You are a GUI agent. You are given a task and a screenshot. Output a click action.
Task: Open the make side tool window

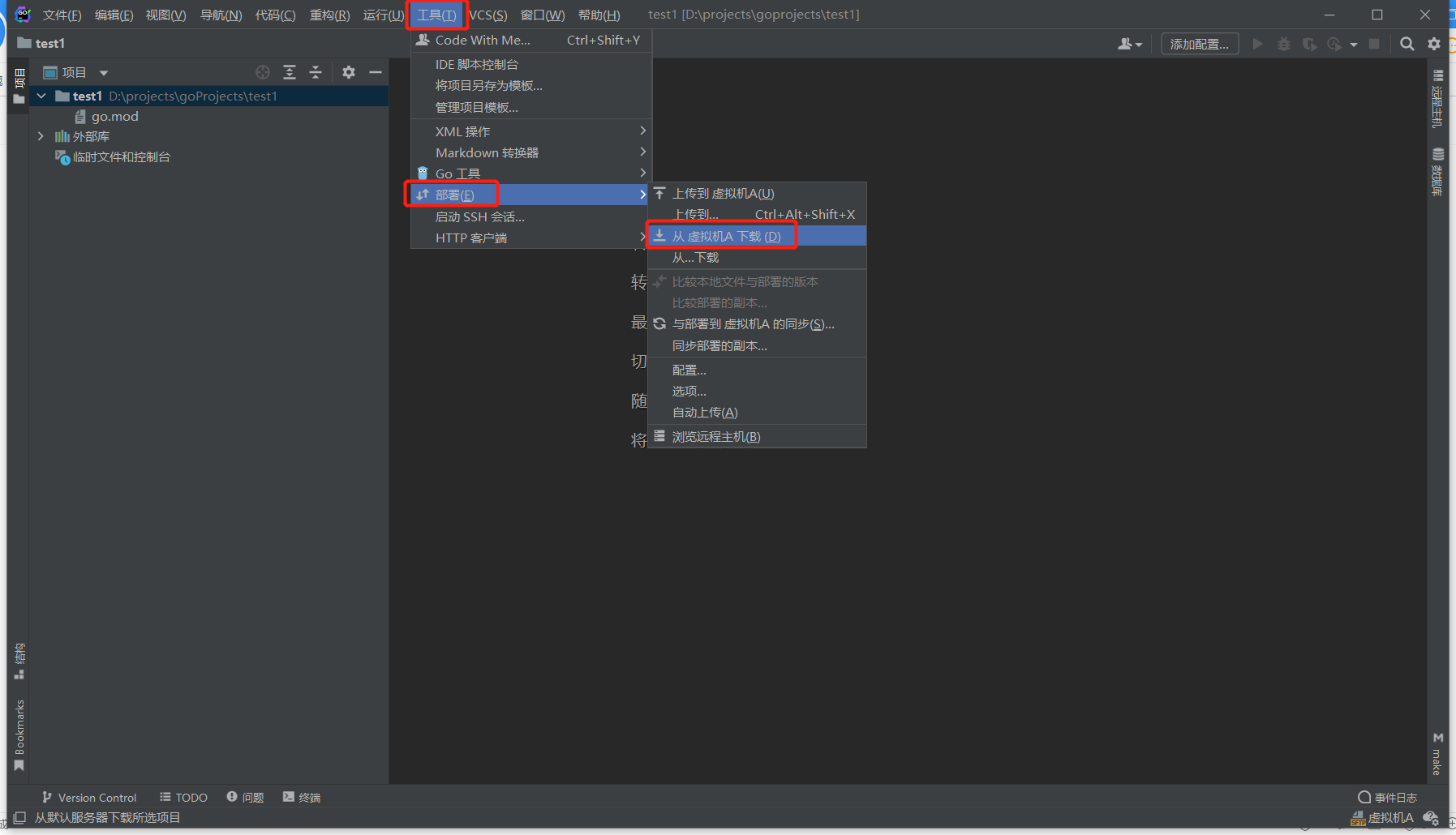pos(1437,755)
